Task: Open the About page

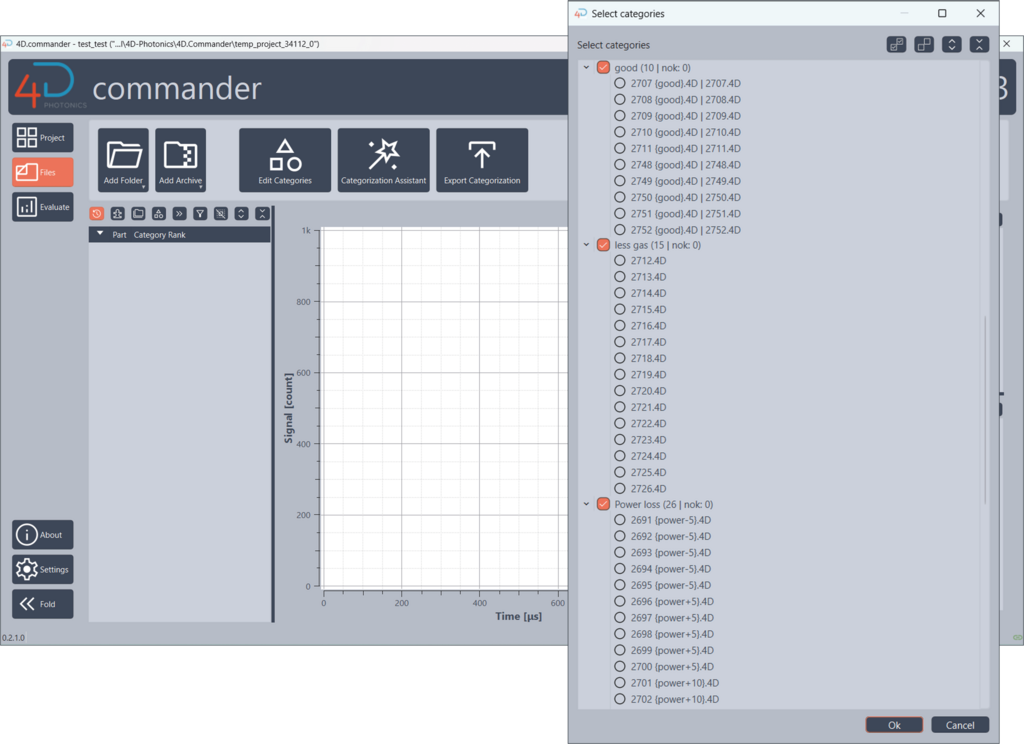Action: click(x=42, y=535)
